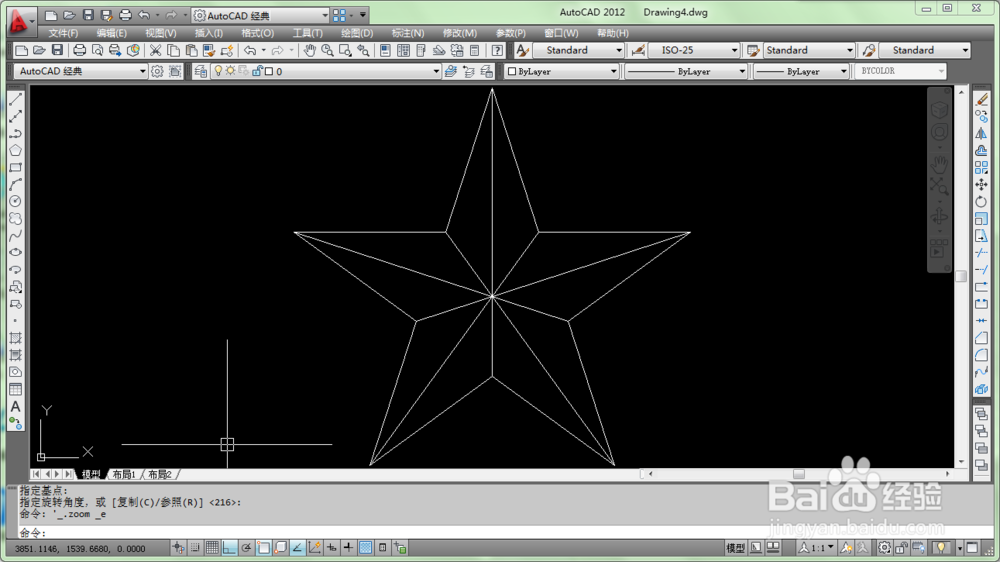Open the 绘图(D) menu
This screenshot has width=1000, height=562.
click(357, 33)
